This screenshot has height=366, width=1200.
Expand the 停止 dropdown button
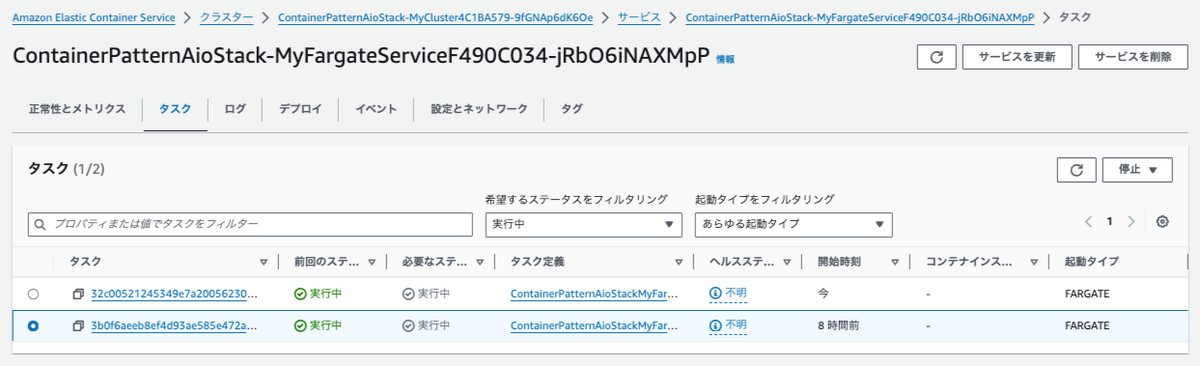tap(1137, 170)
